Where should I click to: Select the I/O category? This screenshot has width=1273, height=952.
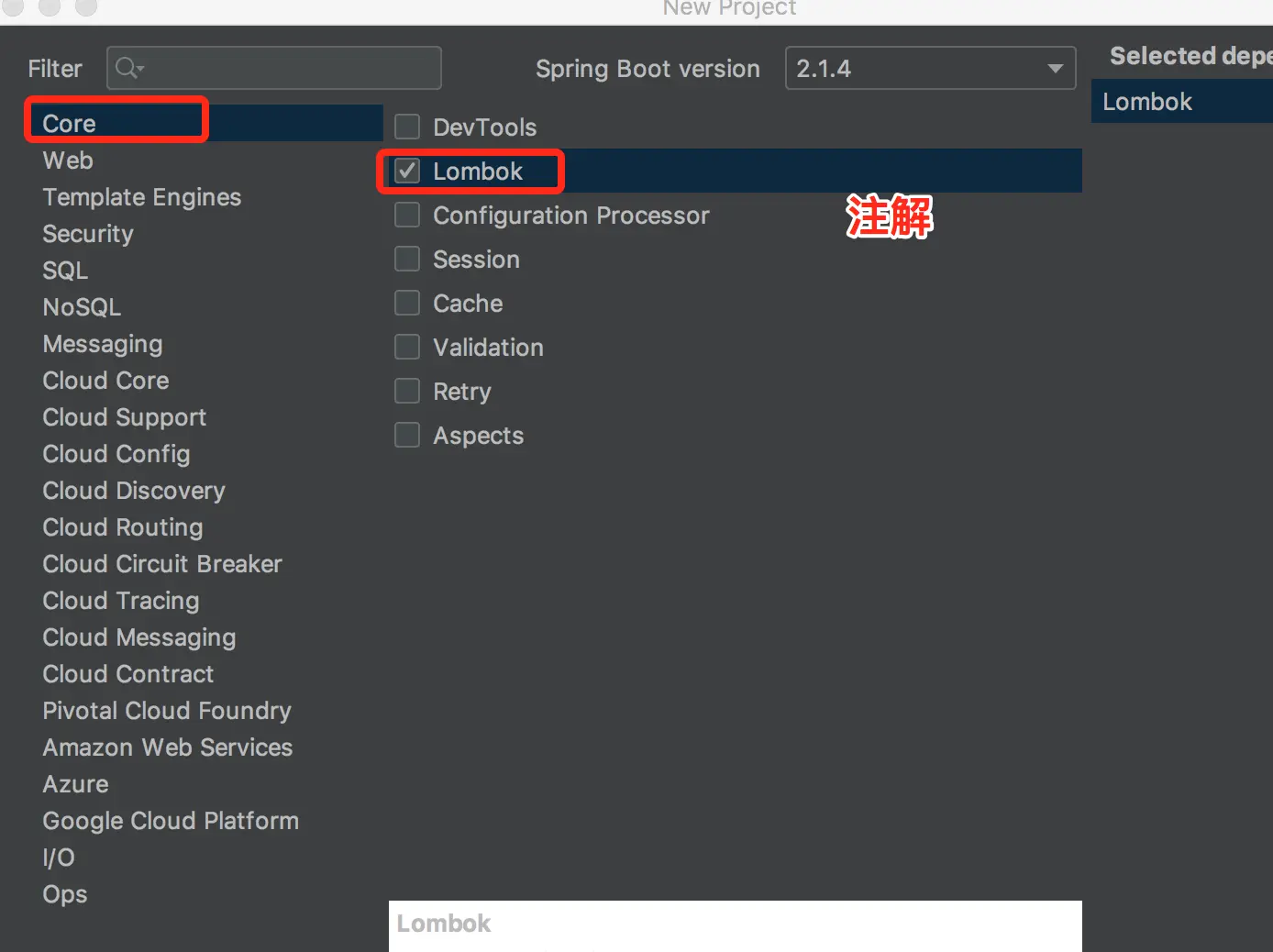pyautogui.click(x=59, y=858)
